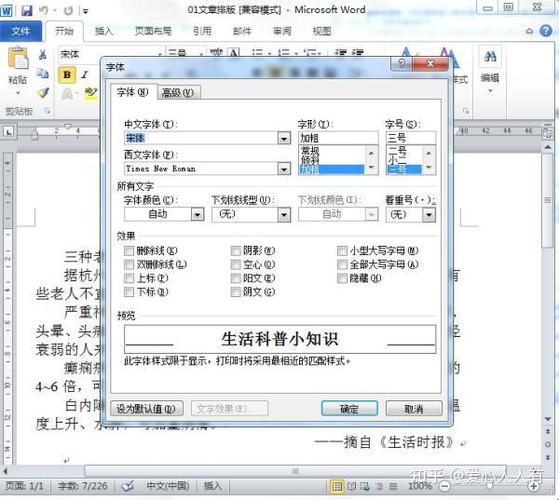This screenshot has height=500, width=559.
Task: Switch to the 插入 Insert ribbon tab
Action: point(104,31)
